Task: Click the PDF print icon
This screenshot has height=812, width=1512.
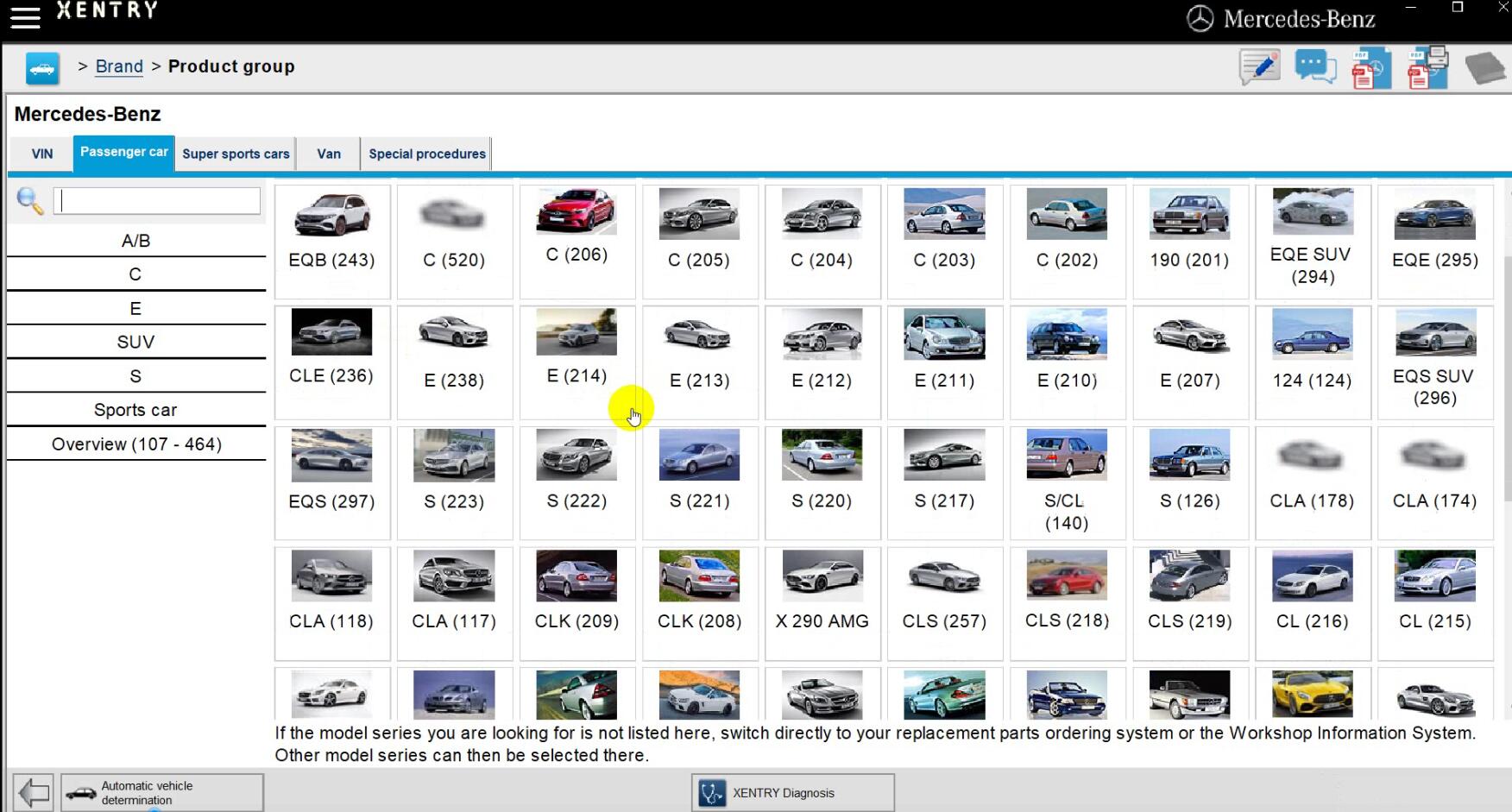Action: pyautogui.click(x=1427, y=67)
